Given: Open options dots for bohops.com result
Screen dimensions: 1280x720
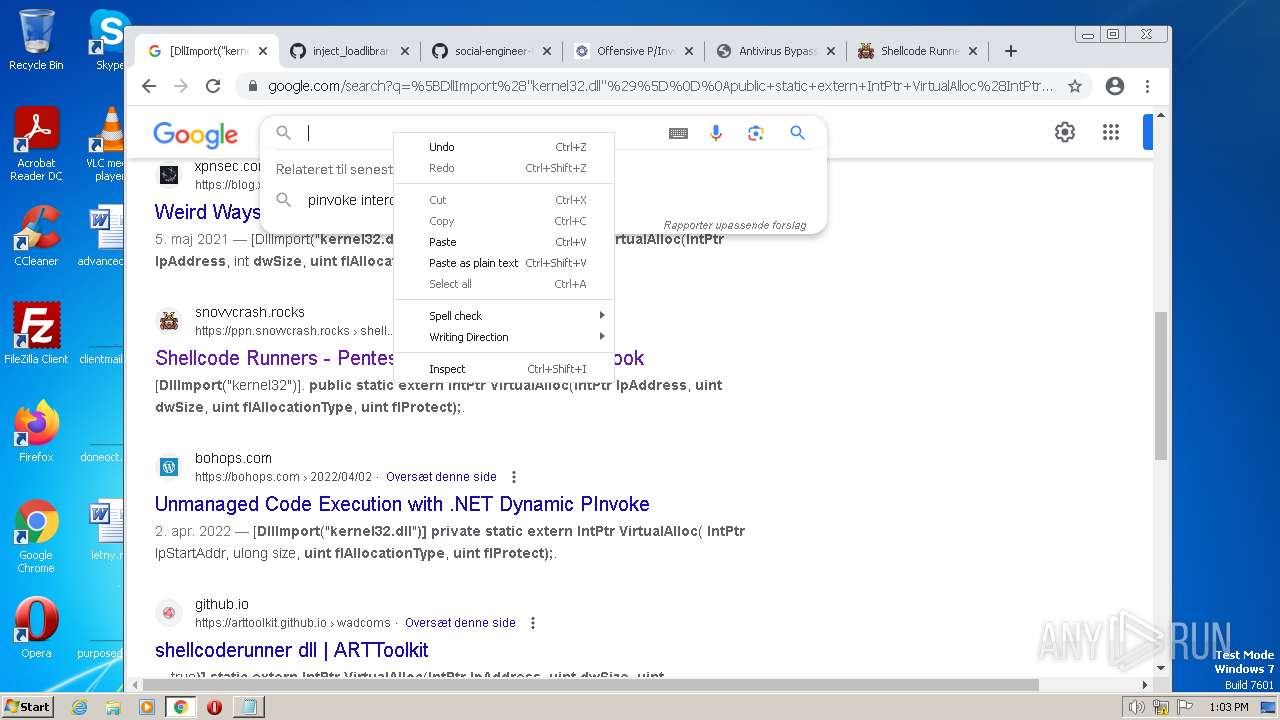Looking at the screenshot, I should [x=514, y=477].
